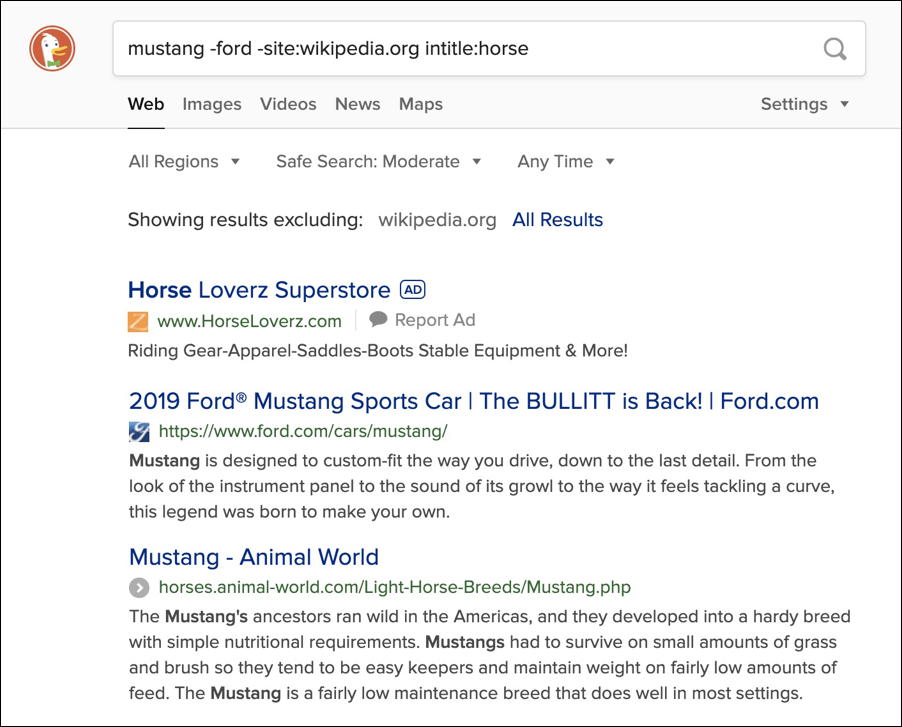The height and width of the screenshot is (727, 902).
Task: Switch to the Videos tab
Action: [288, 104]
